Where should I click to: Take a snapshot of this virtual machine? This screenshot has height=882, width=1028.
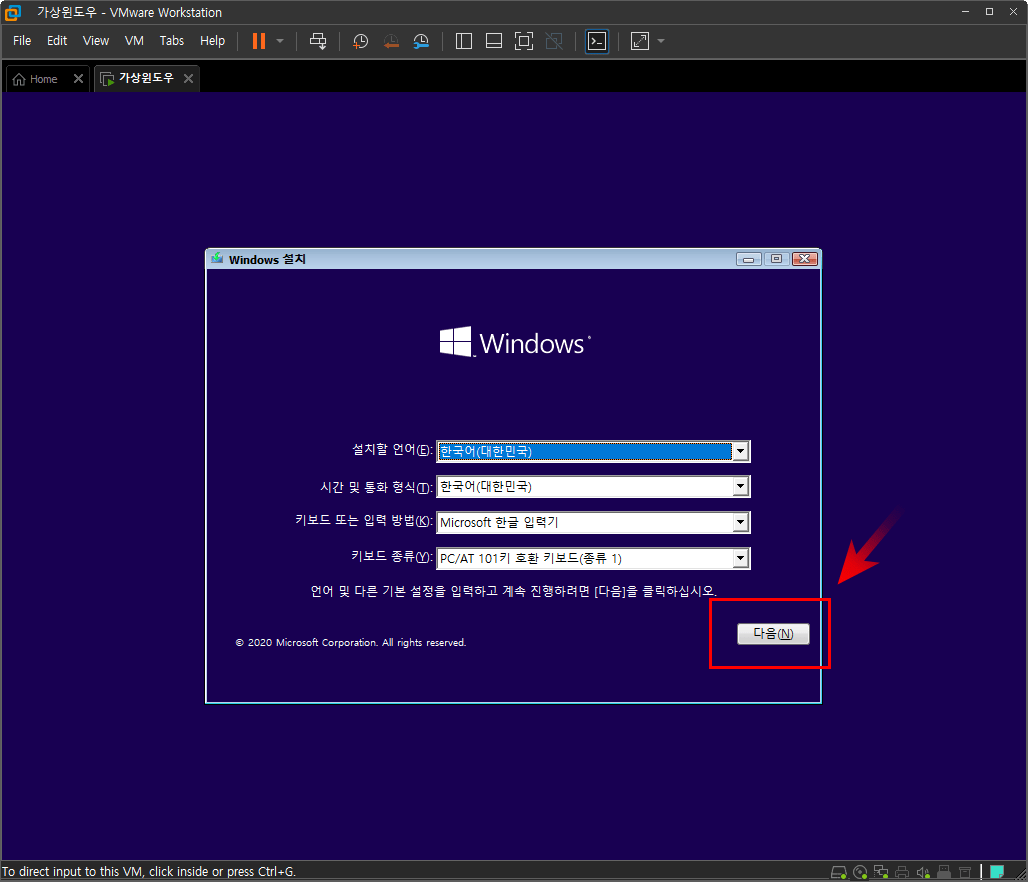[x=361, y=41]
